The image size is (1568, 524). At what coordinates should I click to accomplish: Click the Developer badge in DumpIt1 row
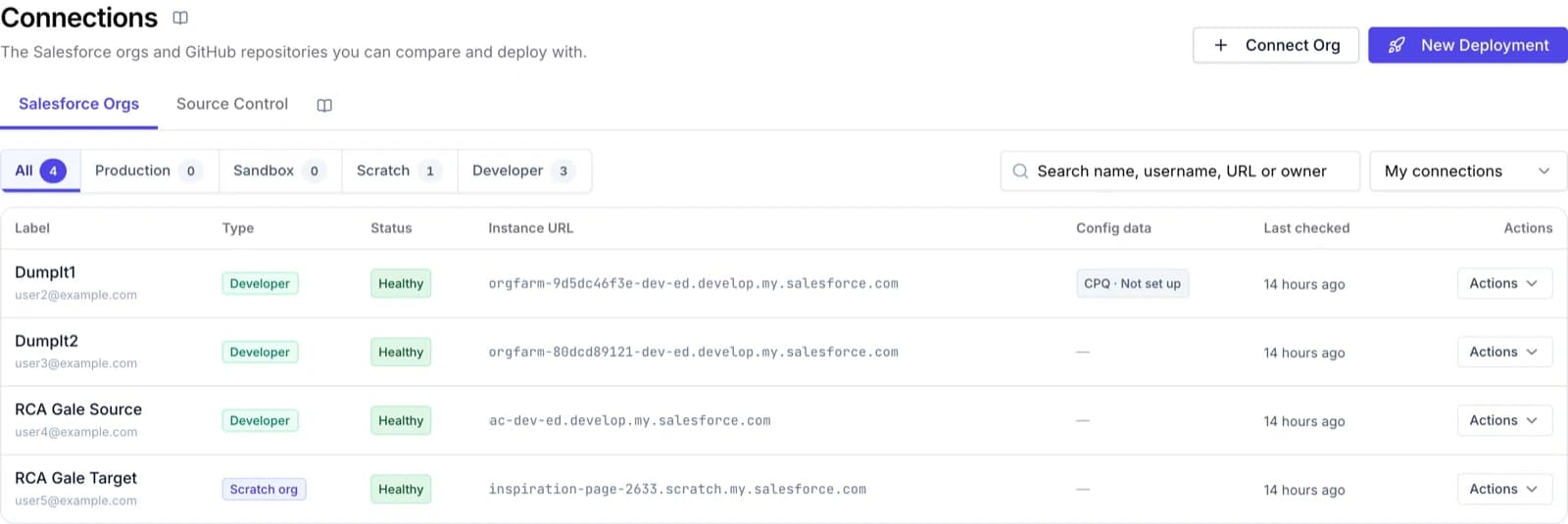(260, 283)
